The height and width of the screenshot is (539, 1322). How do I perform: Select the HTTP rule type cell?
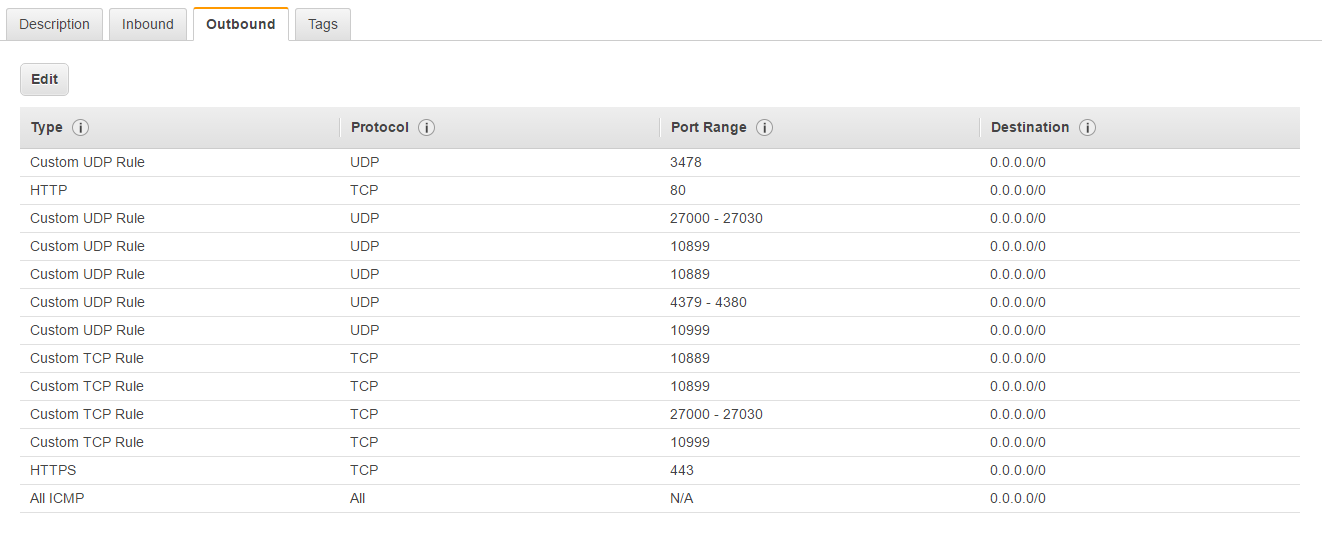tap(49, 190)
